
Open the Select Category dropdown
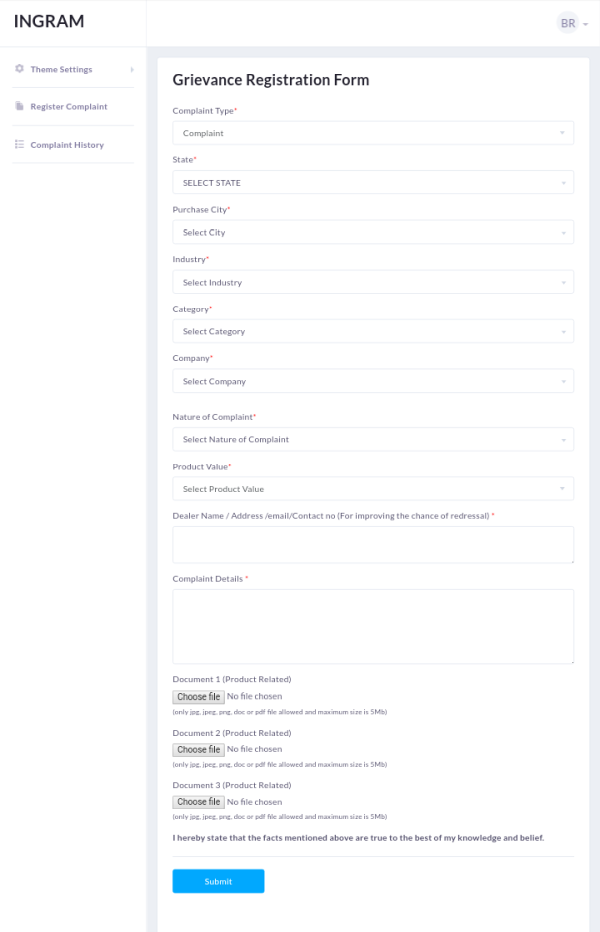373,331
